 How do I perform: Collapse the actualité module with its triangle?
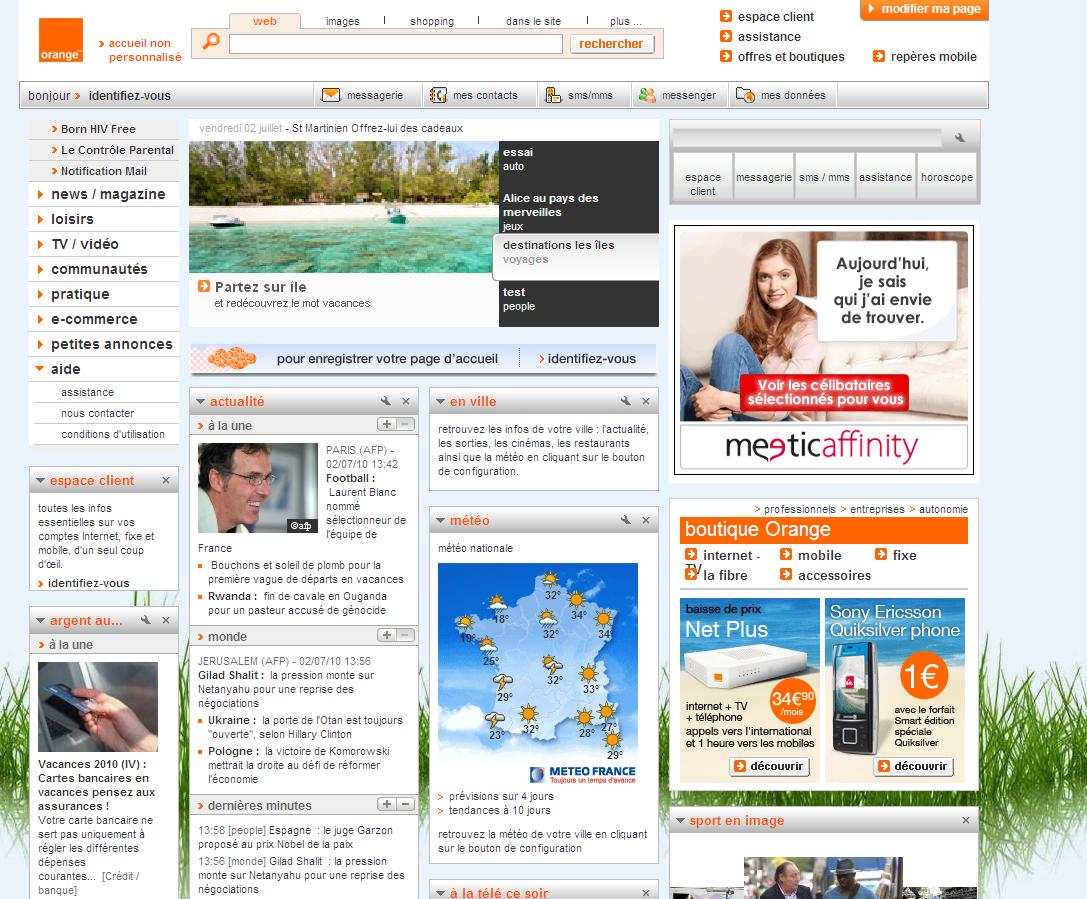tap(201, 401)
